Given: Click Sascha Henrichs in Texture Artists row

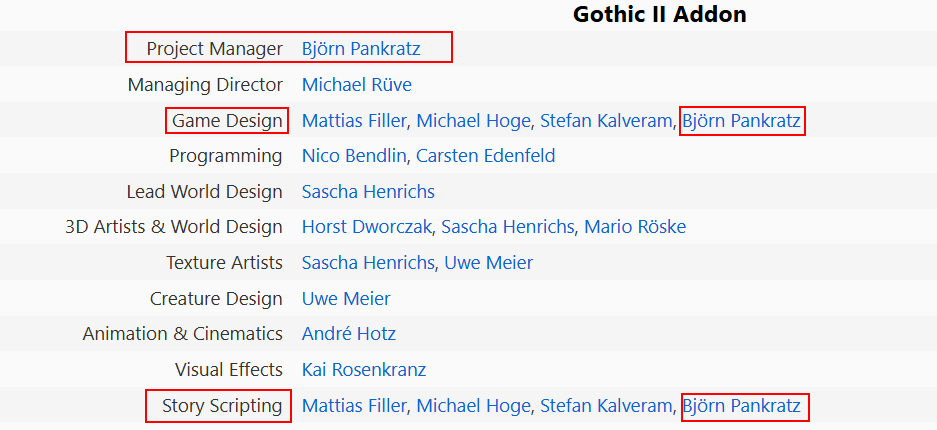Looking at the screenshot, I should pyautogui.click(x=368, y=263).
